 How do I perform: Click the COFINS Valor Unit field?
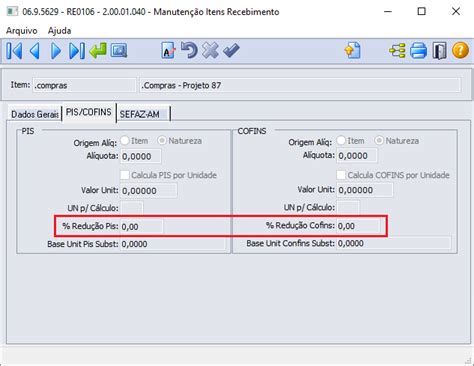365,190
